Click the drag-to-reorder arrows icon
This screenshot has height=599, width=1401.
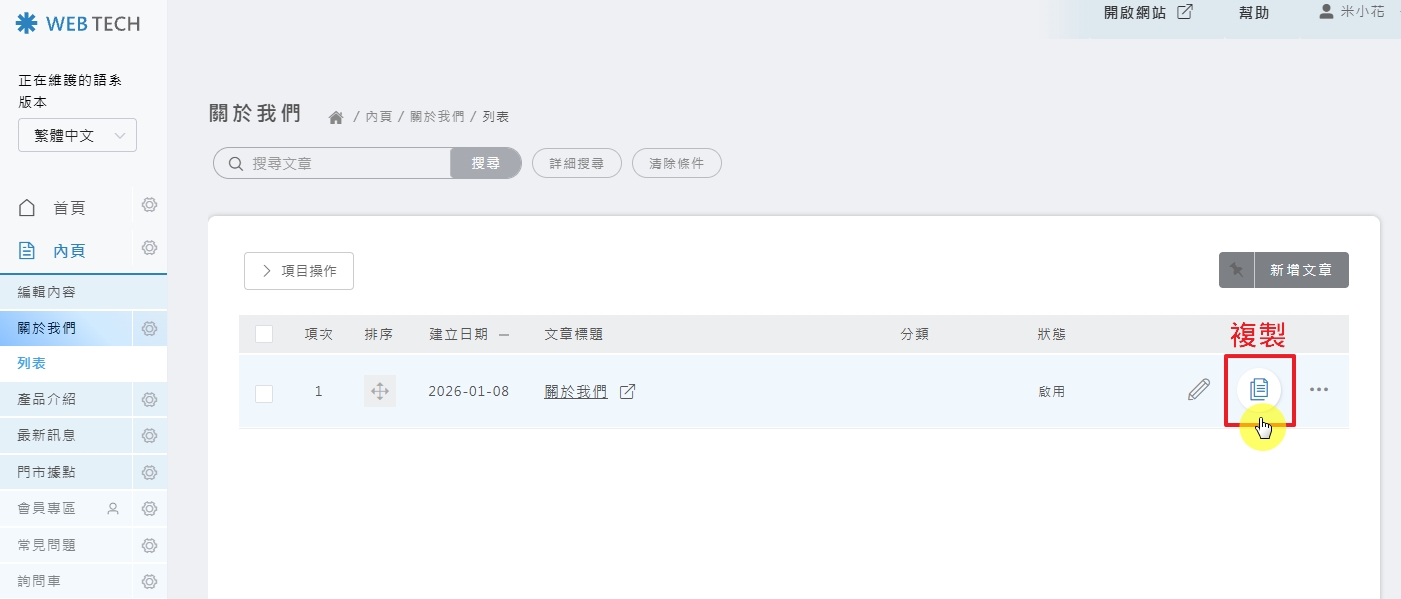(380, 391)
